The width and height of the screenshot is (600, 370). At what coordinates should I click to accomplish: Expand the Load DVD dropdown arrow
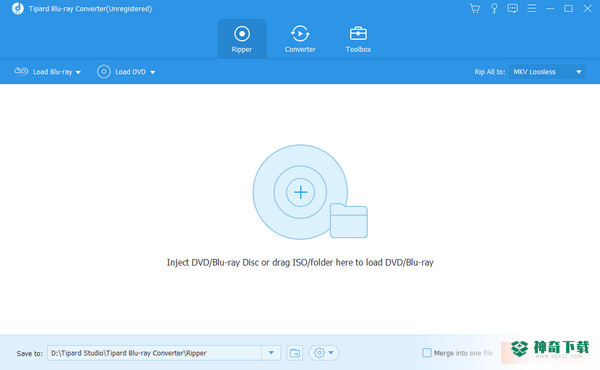152,72
